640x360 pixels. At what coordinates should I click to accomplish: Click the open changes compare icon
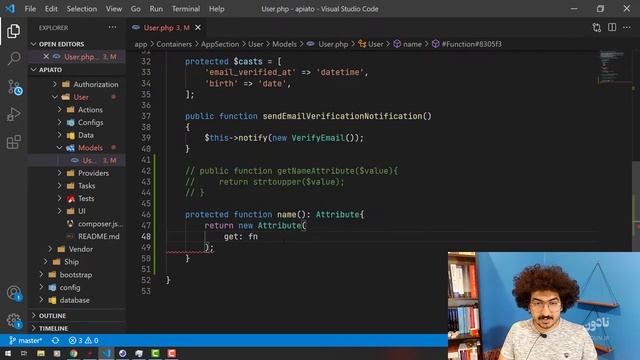point(596,27)
